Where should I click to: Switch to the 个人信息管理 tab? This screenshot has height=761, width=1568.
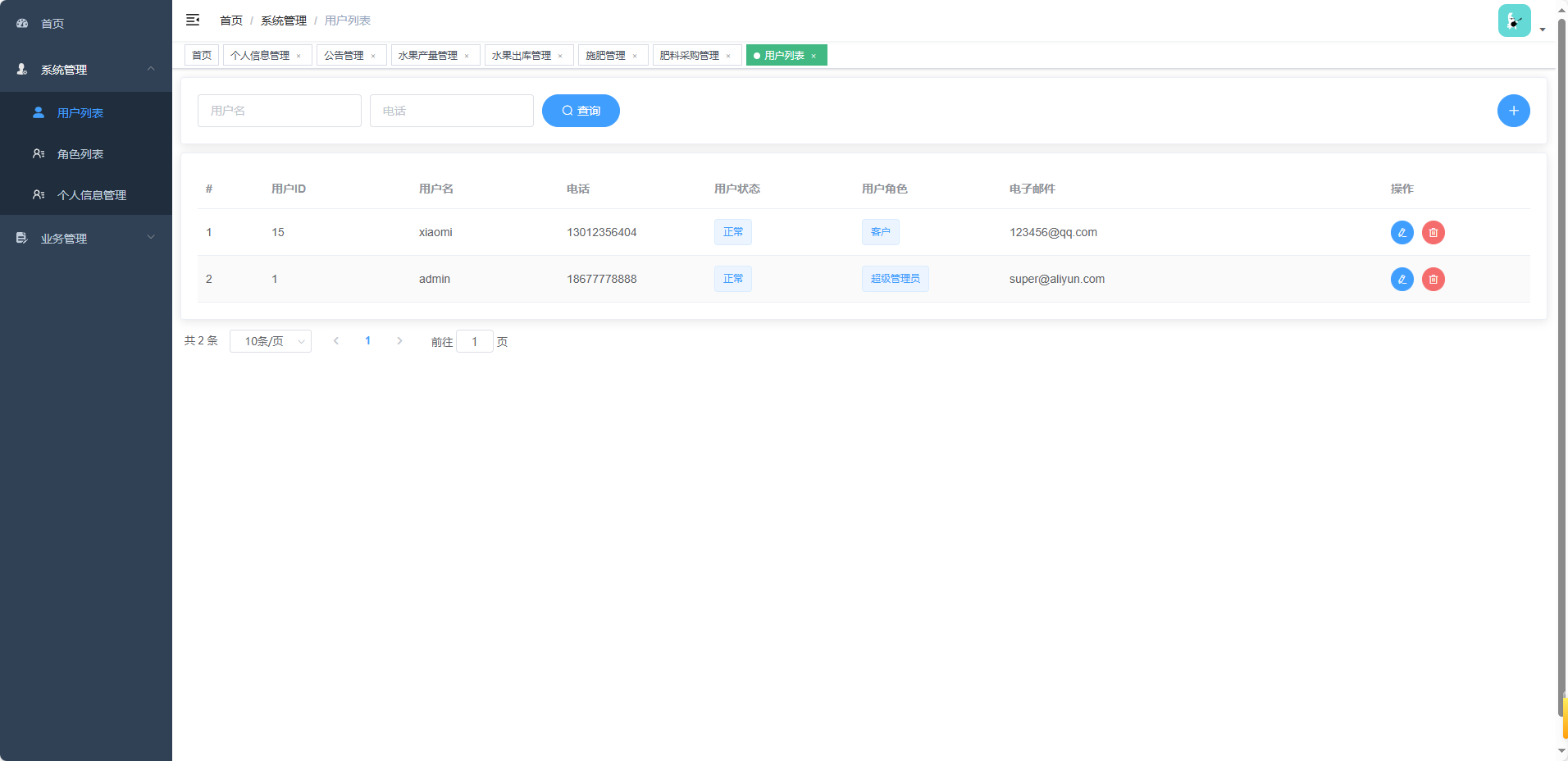[260, 56]
